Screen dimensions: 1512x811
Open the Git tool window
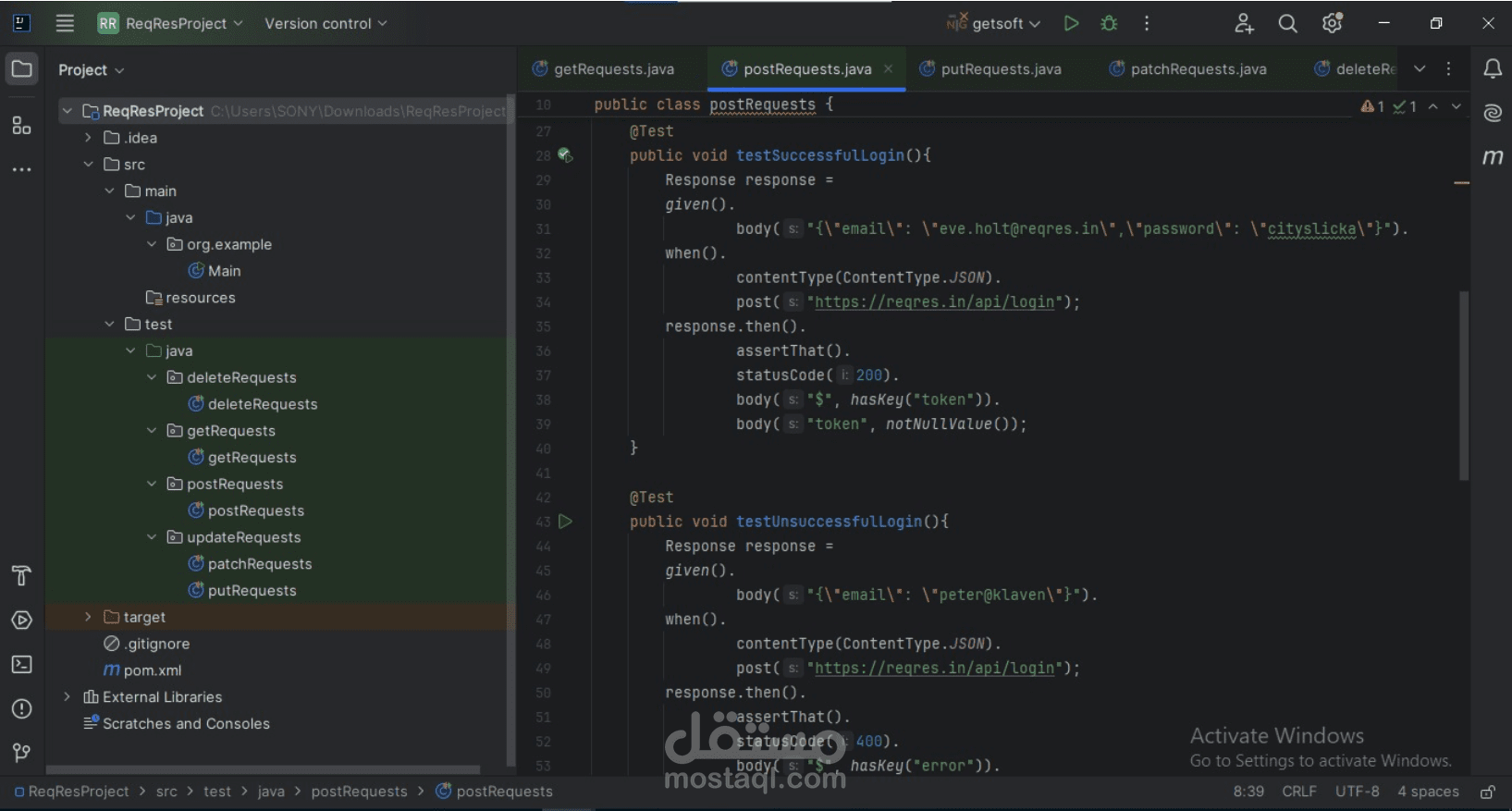22,753
